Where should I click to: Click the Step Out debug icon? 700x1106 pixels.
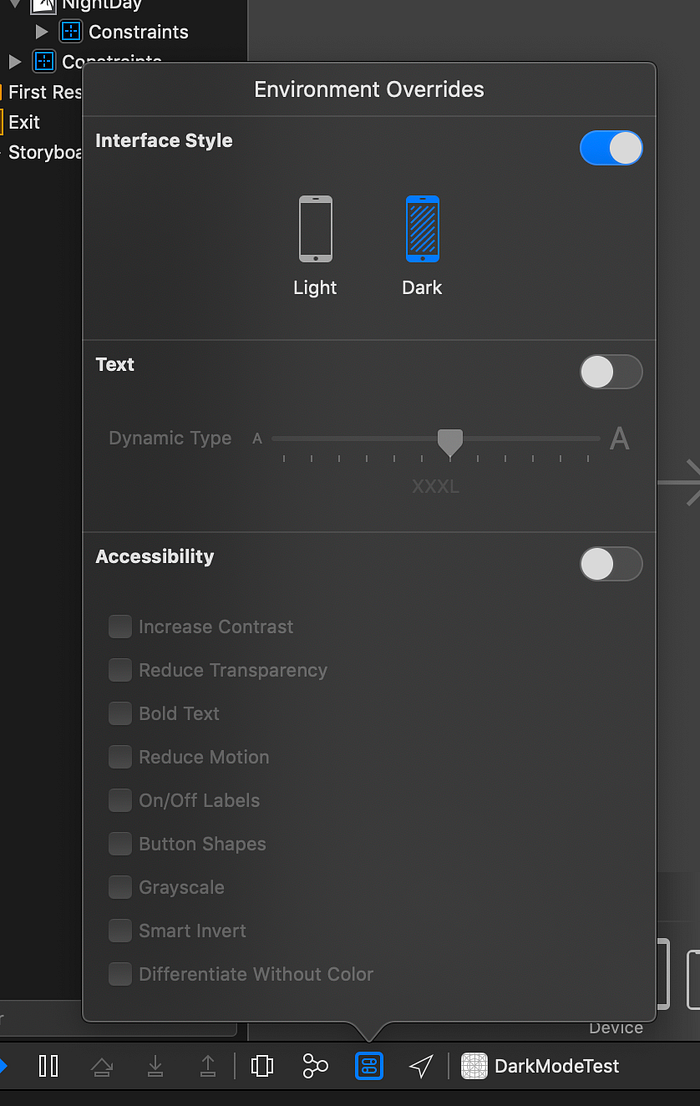(x=207, y=1066)
